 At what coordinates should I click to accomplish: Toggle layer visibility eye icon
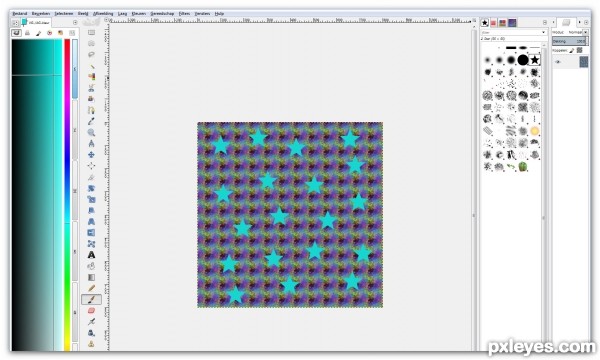coord(558,62)
